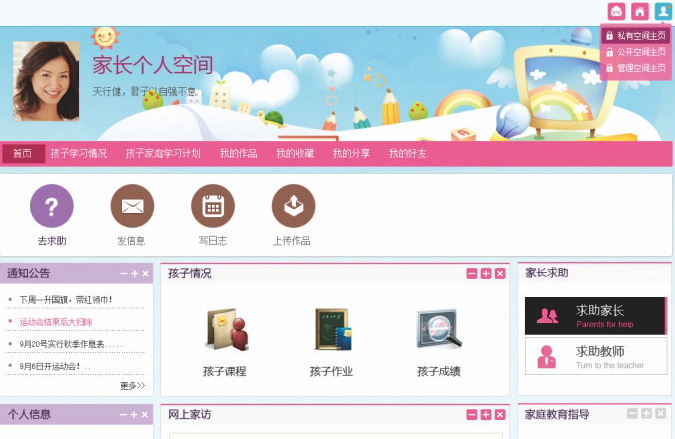Select the 上传作品 upload icon

(293, 206)
